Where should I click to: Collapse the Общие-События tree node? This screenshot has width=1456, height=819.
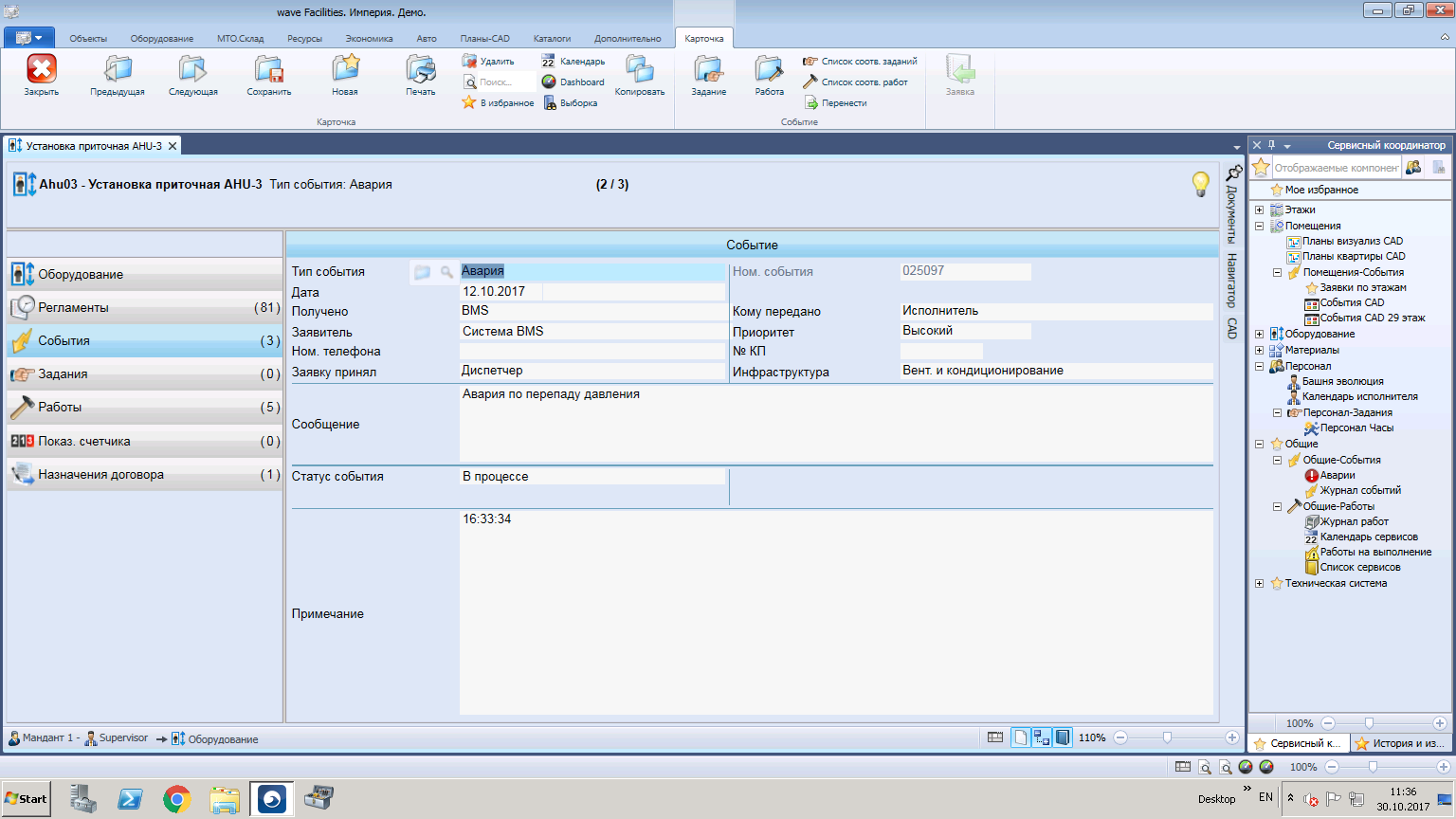[1277, 460]
